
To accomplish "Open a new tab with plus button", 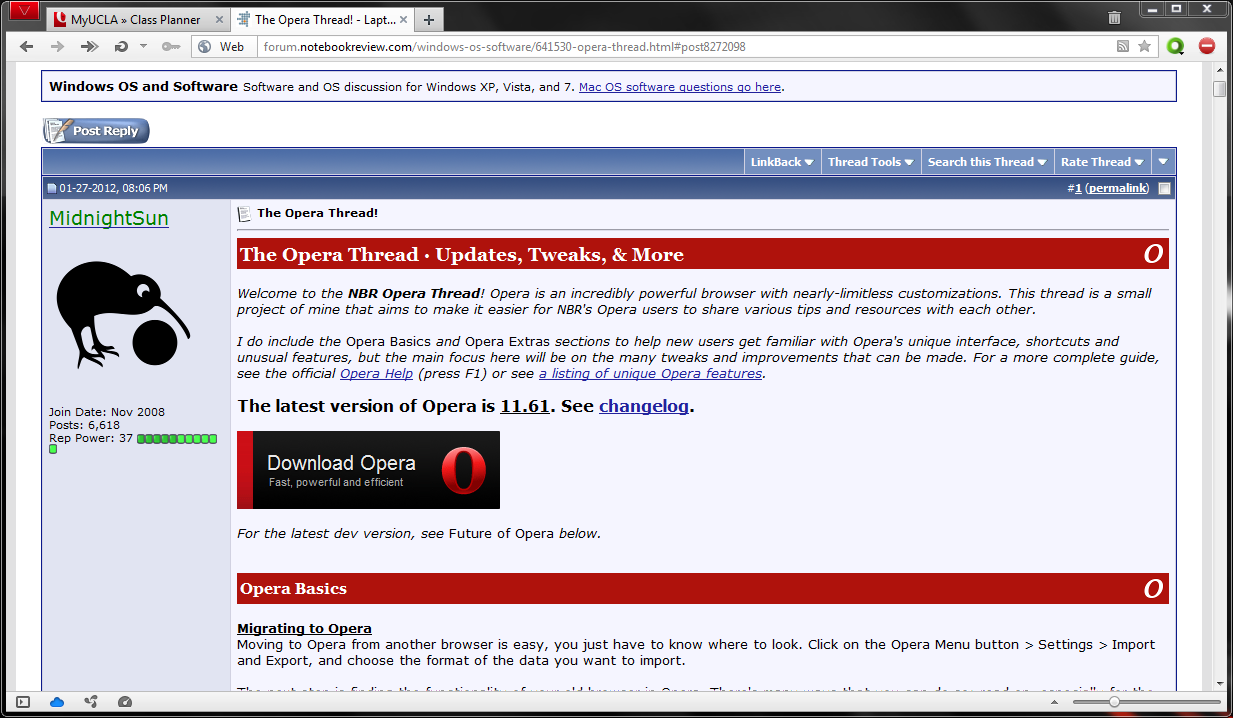I will tap(428, 19).
